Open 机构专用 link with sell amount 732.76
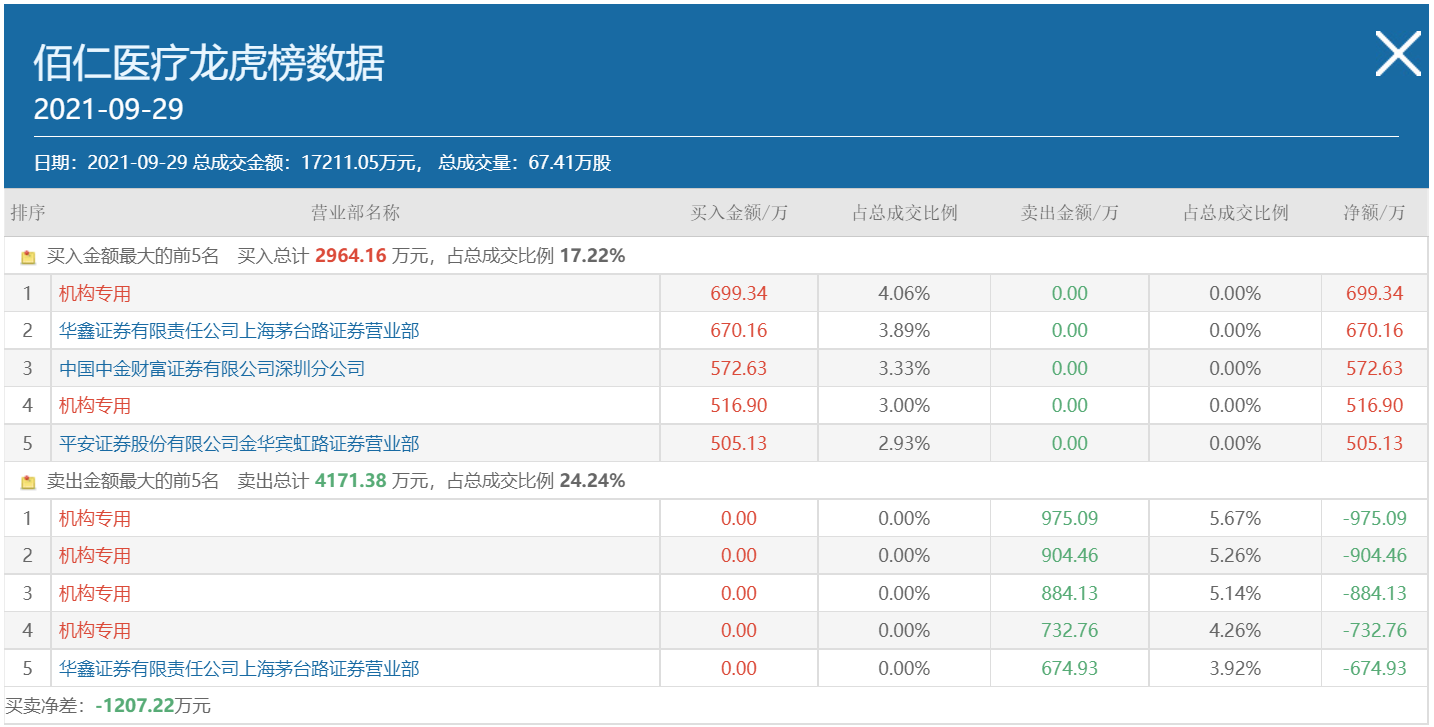 [95, 631]
